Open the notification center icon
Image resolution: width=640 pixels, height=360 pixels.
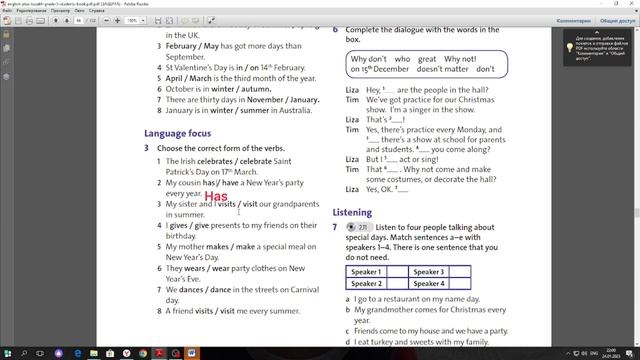(629, 353)
